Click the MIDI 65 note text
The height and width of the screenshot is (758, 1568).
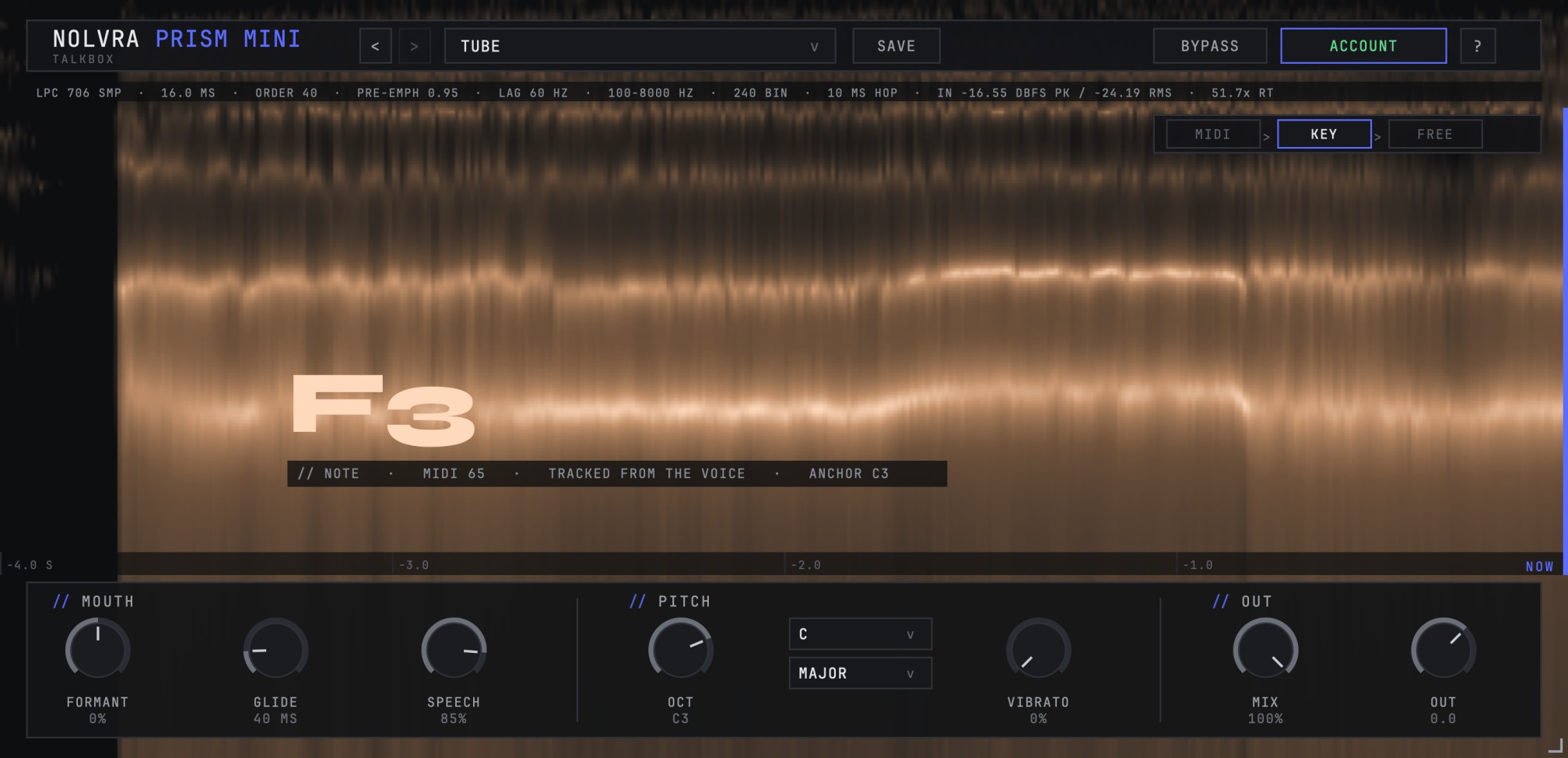click(x=454, y=473)
